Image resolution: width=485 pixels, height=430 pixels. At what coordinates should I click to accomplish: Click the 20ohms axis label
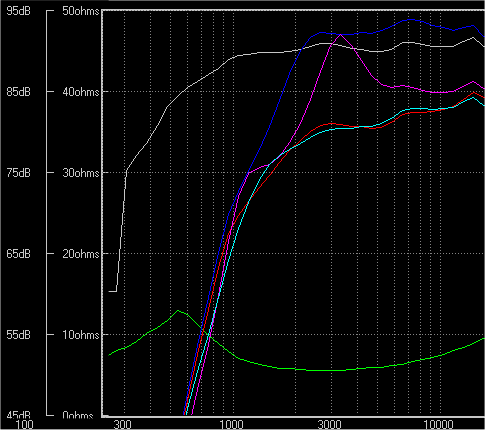click(x=81, y=254)
